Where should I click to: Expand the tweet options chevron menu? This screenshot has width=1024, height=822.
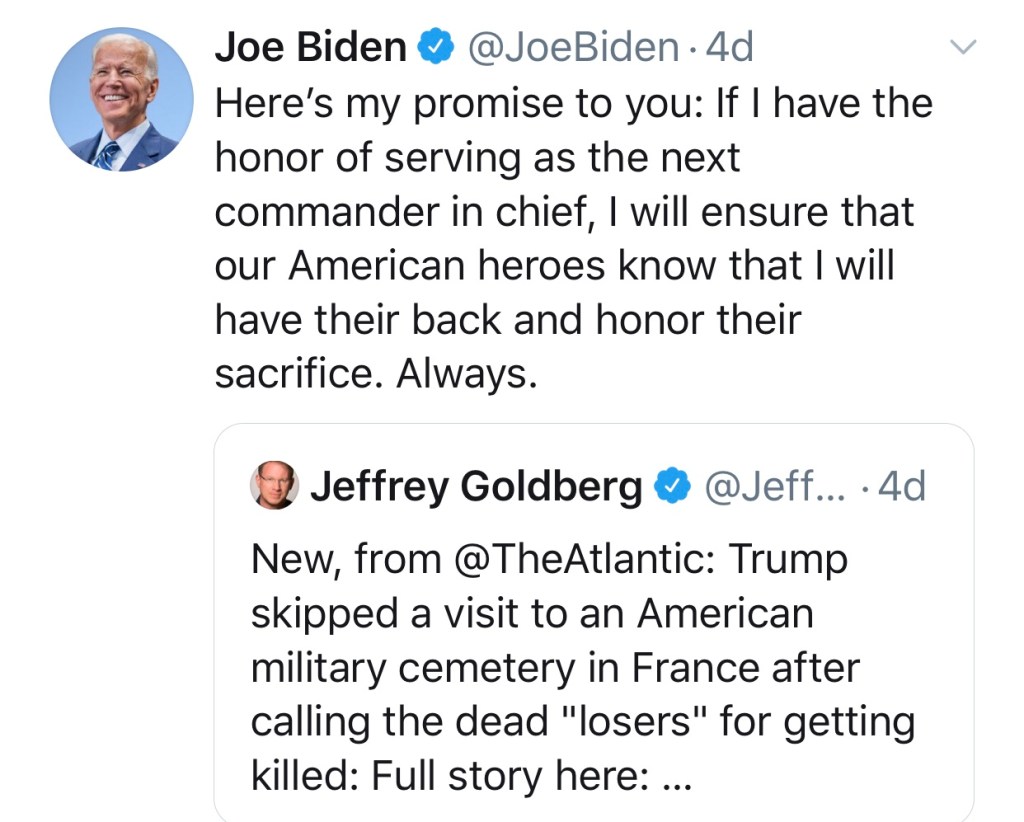(x=963, y=48)
